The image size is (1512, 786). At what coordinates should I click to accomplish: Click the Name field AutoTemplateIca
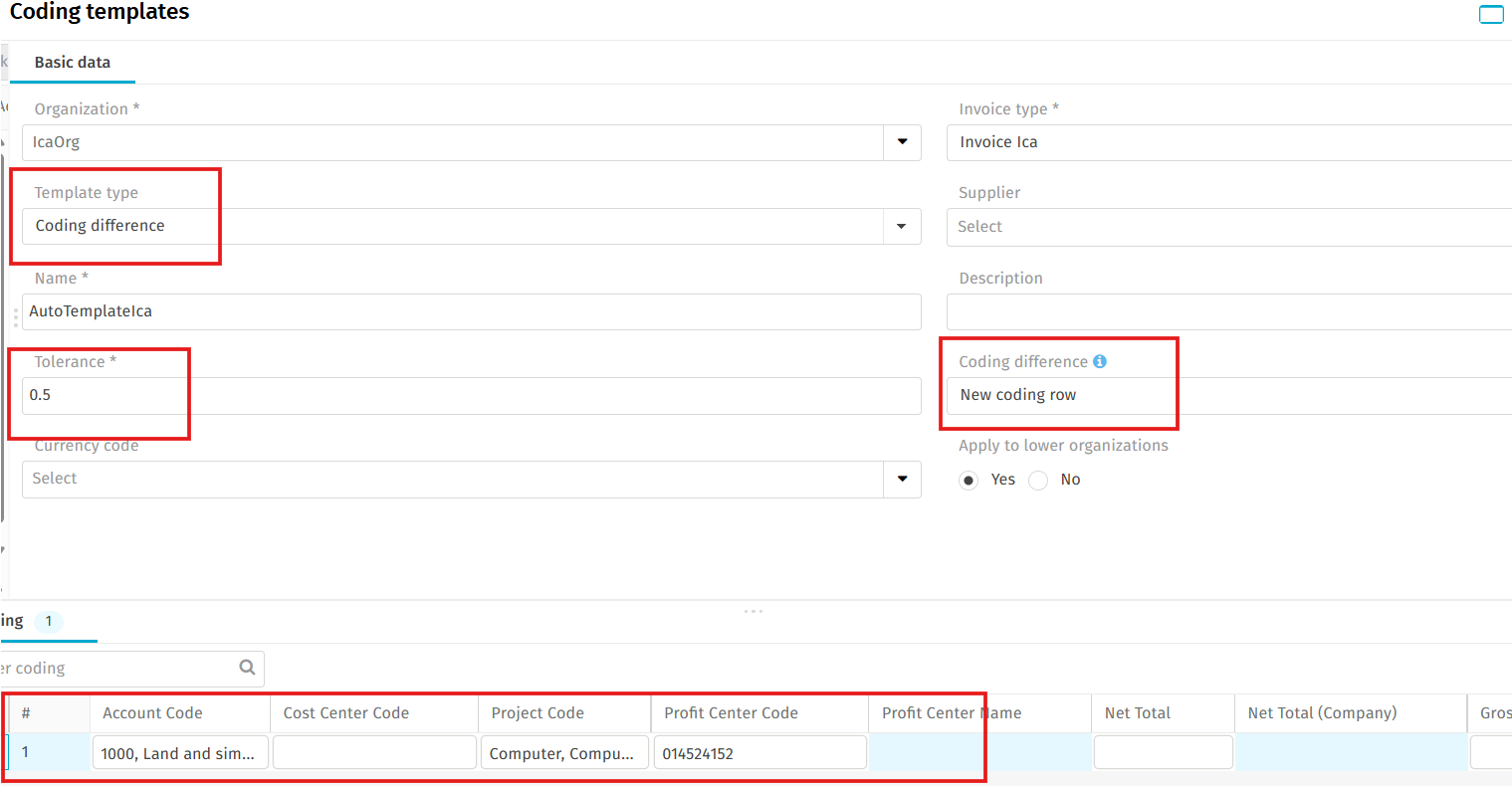(470, 311)
